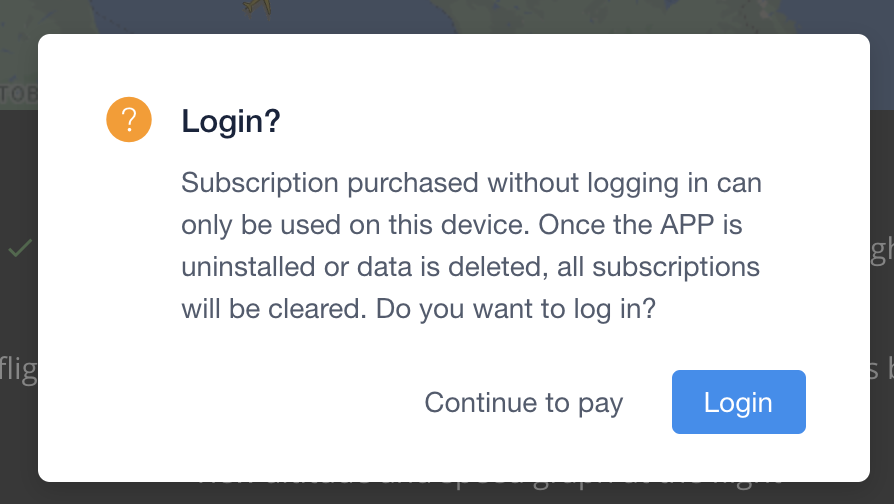The width and height of the screenshot is (894, 504).
Task: Click the orange question mark icon
Action: point(129,122)
